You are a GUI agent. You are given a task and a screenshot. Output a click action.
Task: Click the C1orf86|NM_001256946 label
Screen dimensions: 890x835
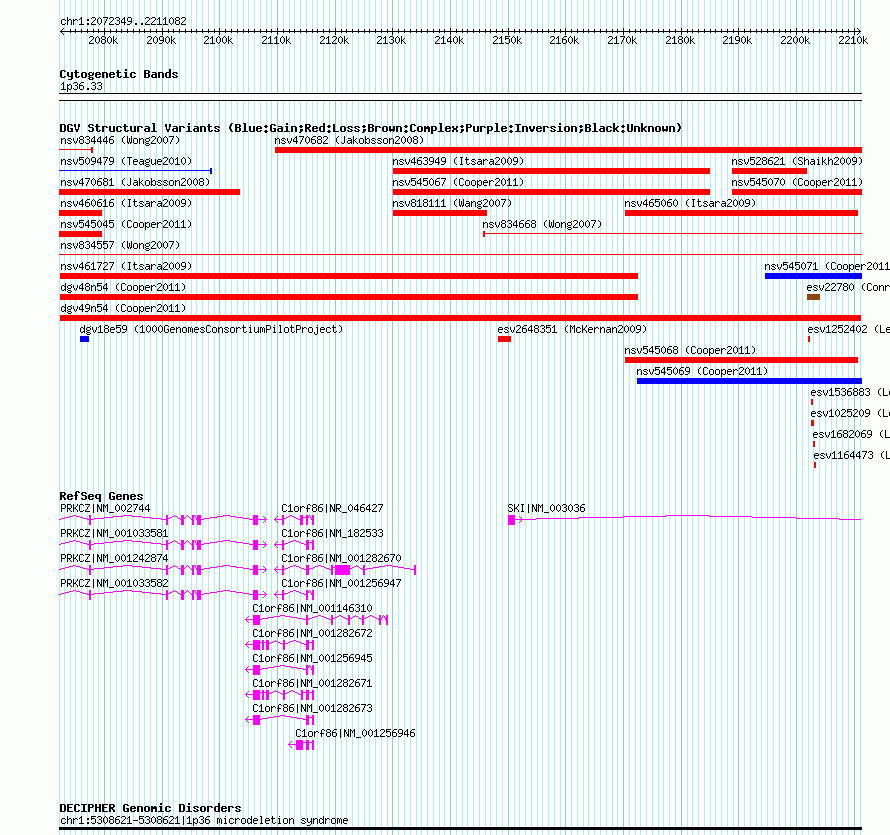[355, 733]
